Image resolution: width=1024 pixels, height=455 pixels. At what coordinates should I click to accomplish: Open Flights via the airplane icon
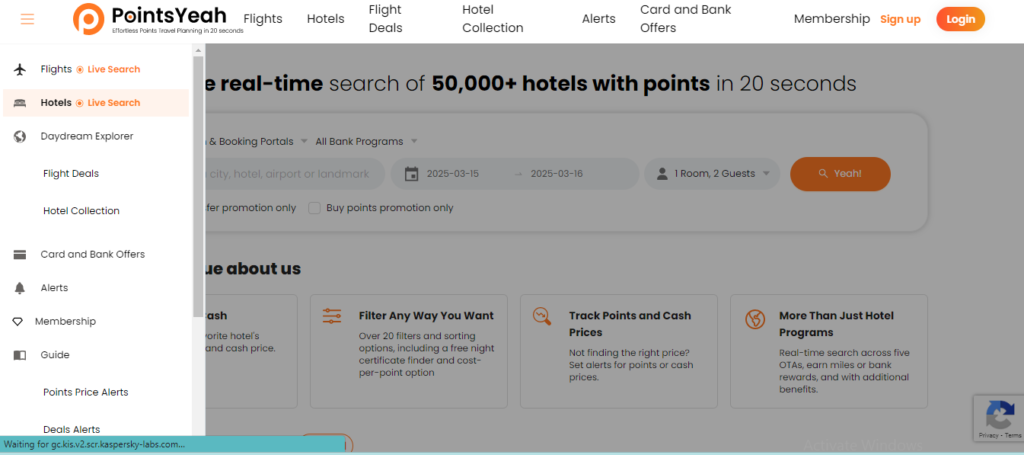point(20,69)
